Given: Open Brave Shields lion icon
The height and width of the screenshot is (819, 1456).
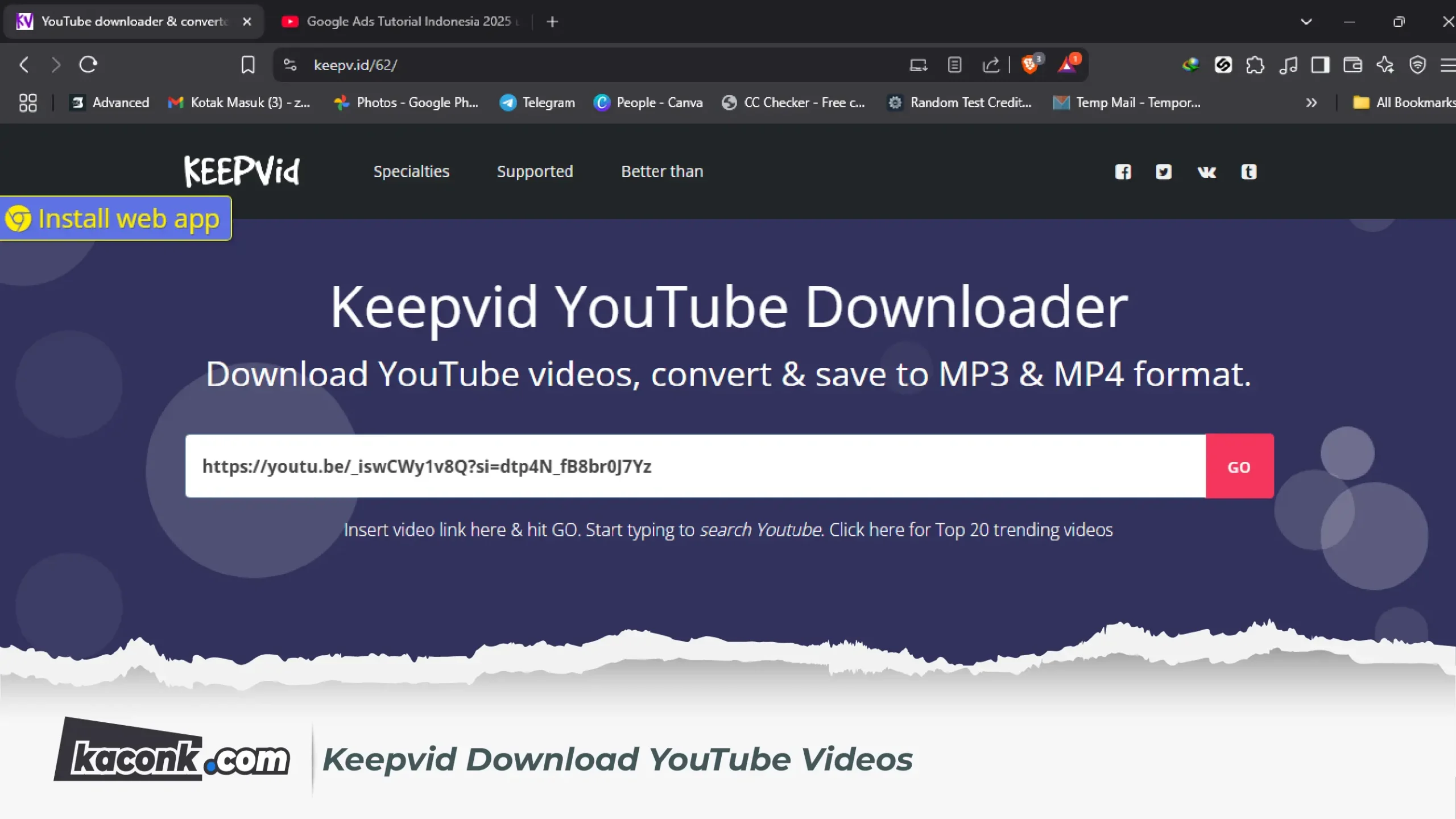Looking at the screenshot, I should pos(1031,64).
